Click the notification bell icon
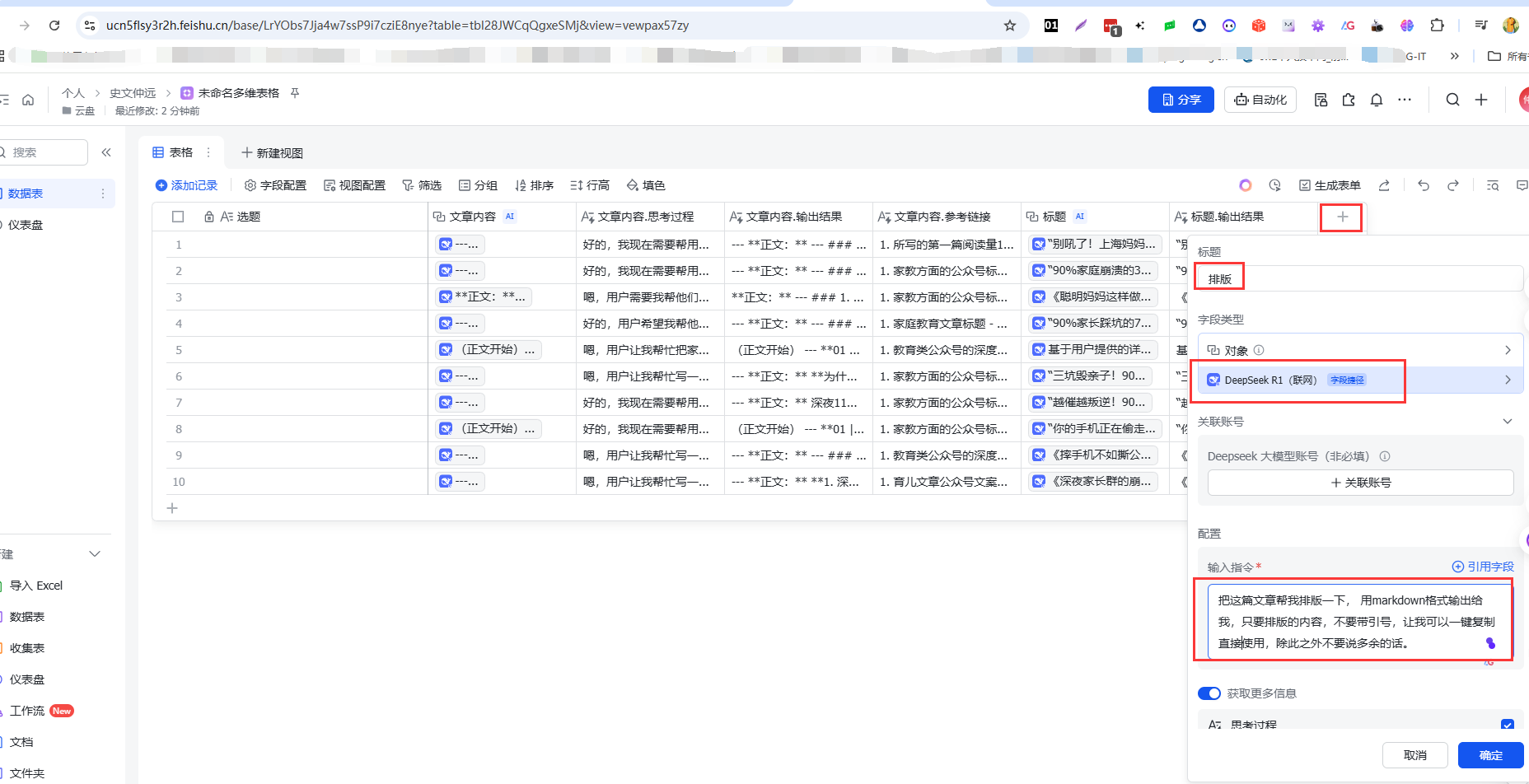Screen dimensions: 1529x784 pyautogui.click(x=1377, y=100)
